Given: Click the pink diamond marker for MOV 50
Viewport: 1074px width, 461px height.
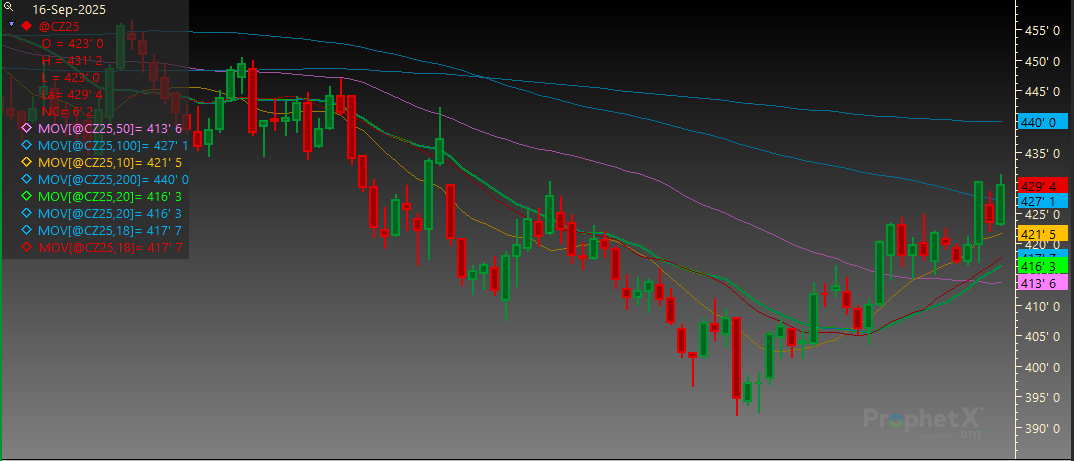Looking at the screenshot, I should click(x=27, y=129).
